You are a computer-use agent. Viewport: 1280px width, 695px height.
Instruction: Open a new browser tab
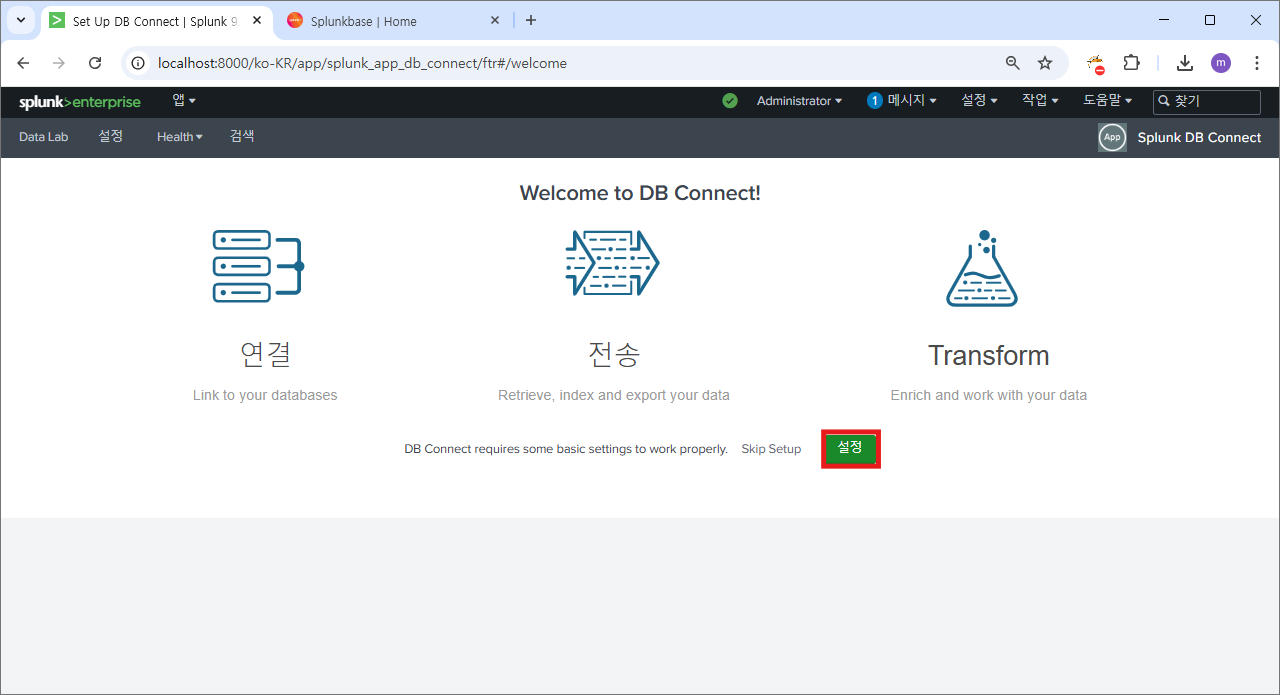coord(531,20)
